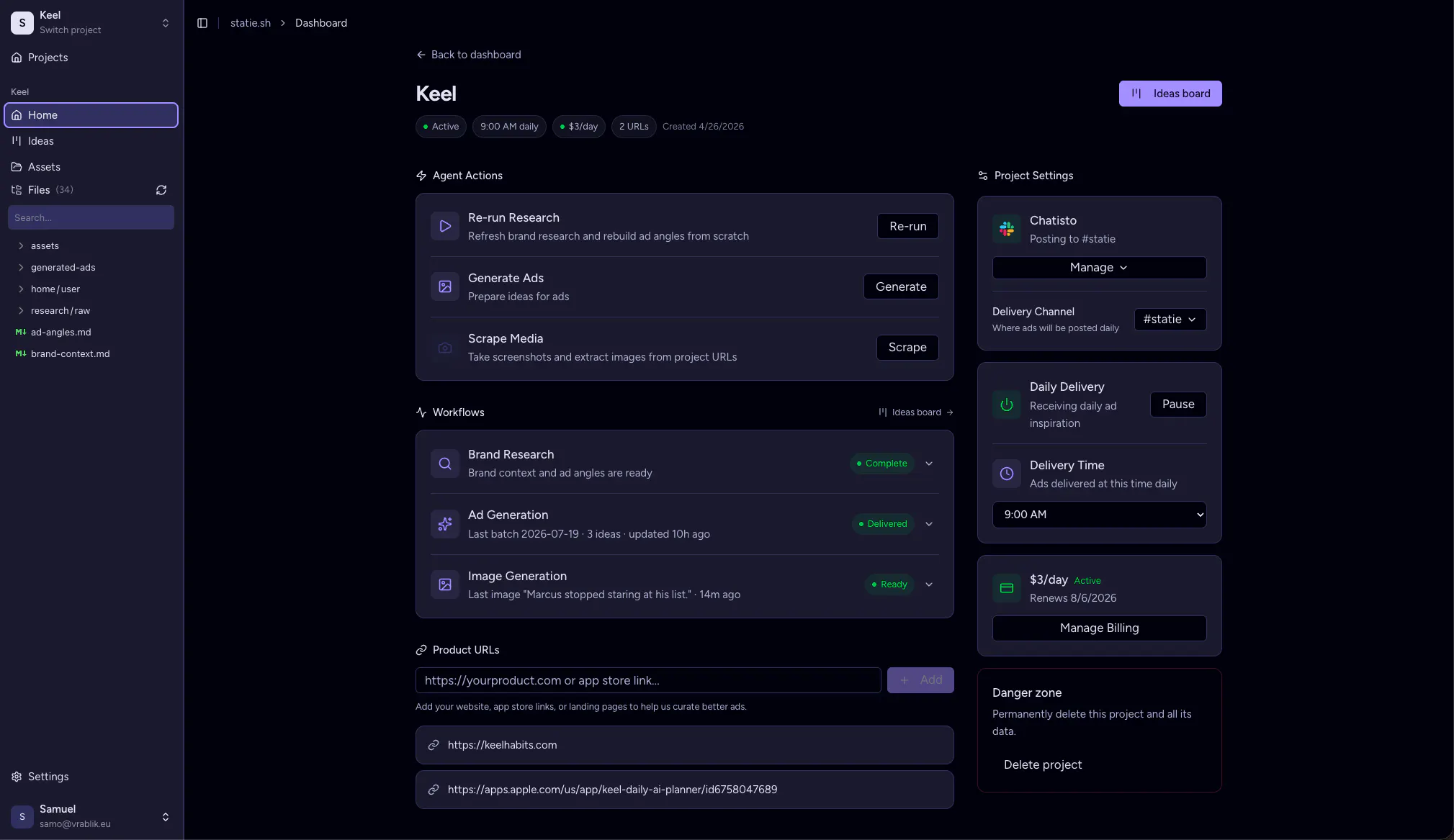Click the Samuel user avatar
The width and height of the screenshot is (1454, 840).
click(x=22, y=817)
